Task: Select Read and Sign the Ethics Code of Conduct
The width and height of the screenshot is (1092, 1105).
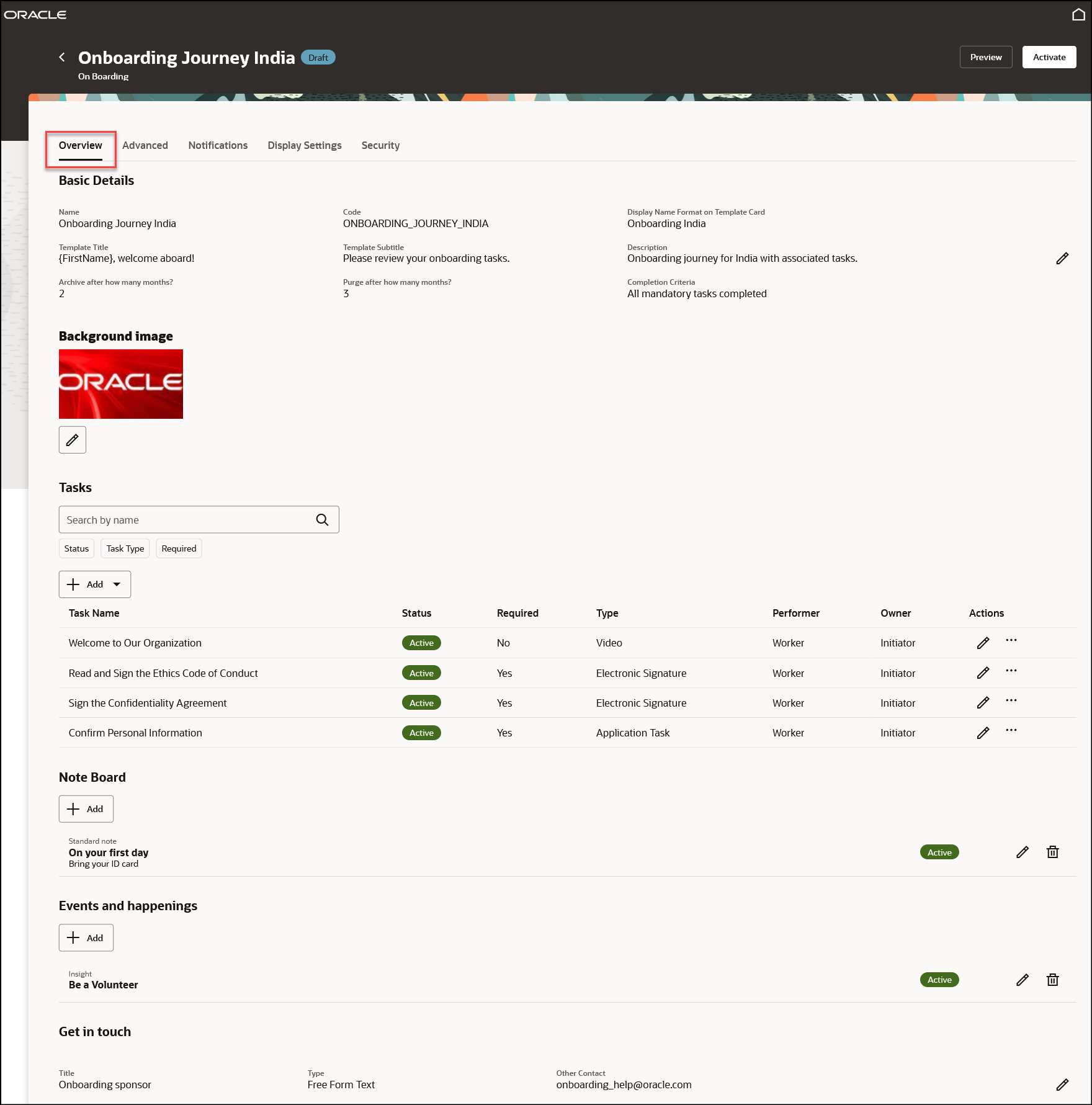Action: [x=163, y=673]
